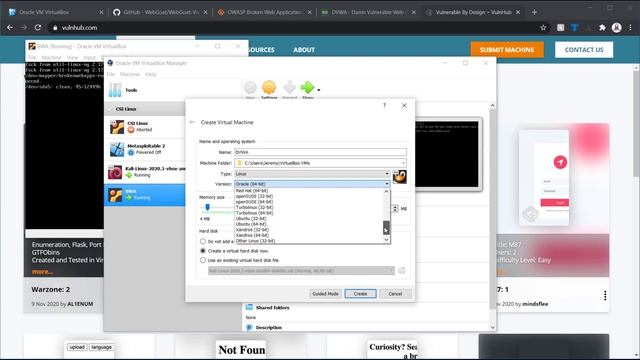640x360 pixels.
Task: Open the Show button dropdown arrow
Action: tap(319, 90)
